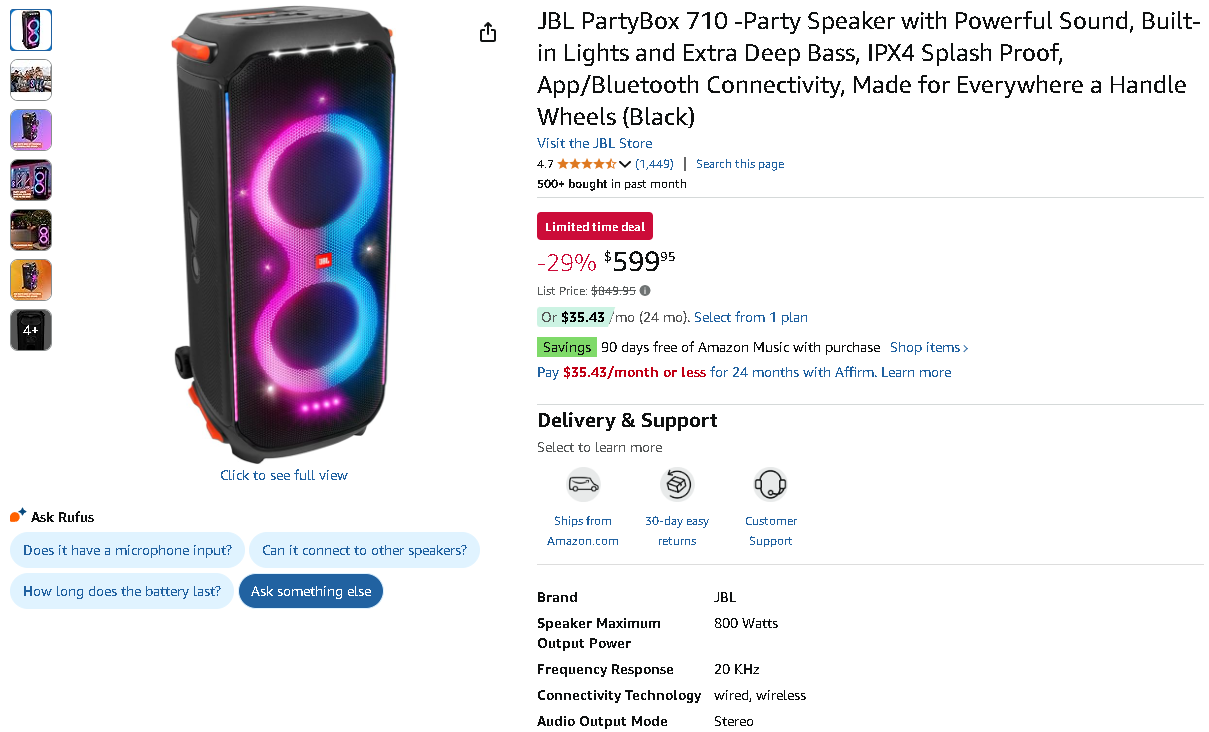Click the List Price info icon
The image size is (1209, 732).
pos(645,291)
